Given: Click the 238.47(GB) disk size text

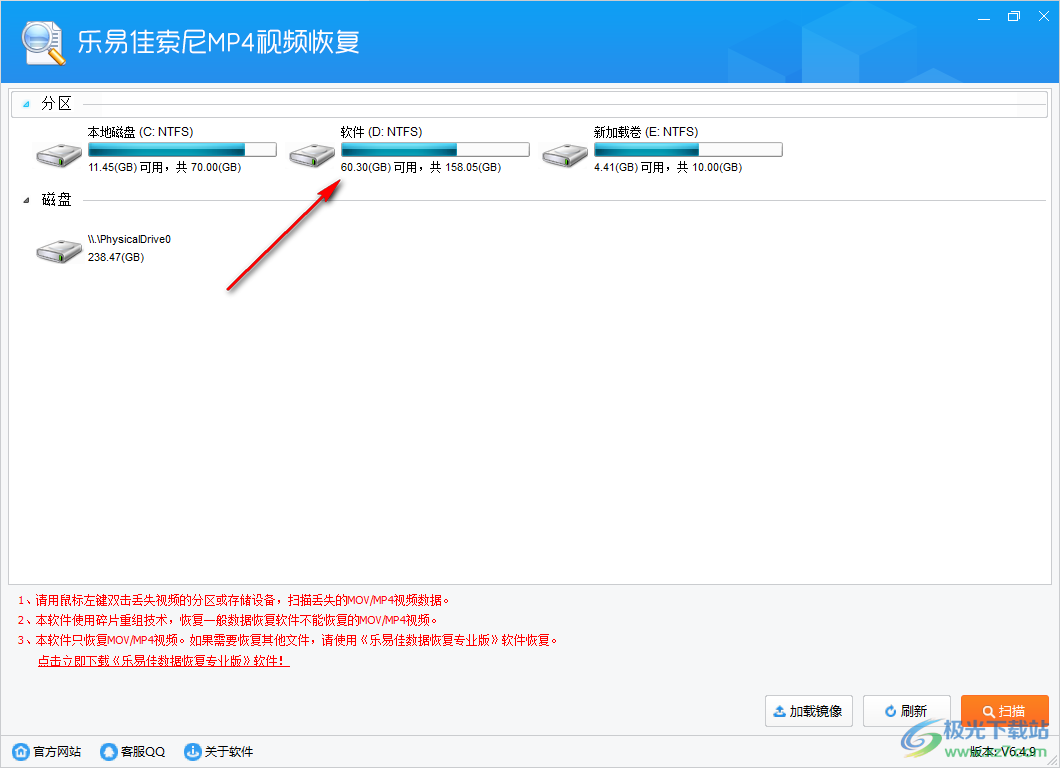Looking at the screenshot, I should pyautogui.click(x=116, y=257).
